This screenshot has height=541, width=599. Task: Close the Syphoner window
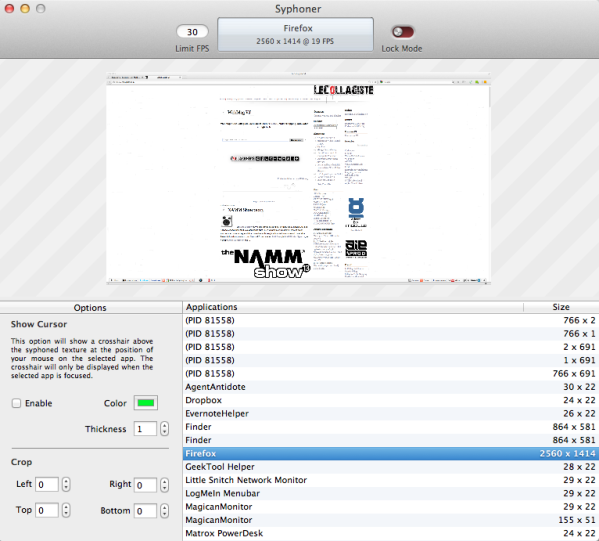(9, 8)
